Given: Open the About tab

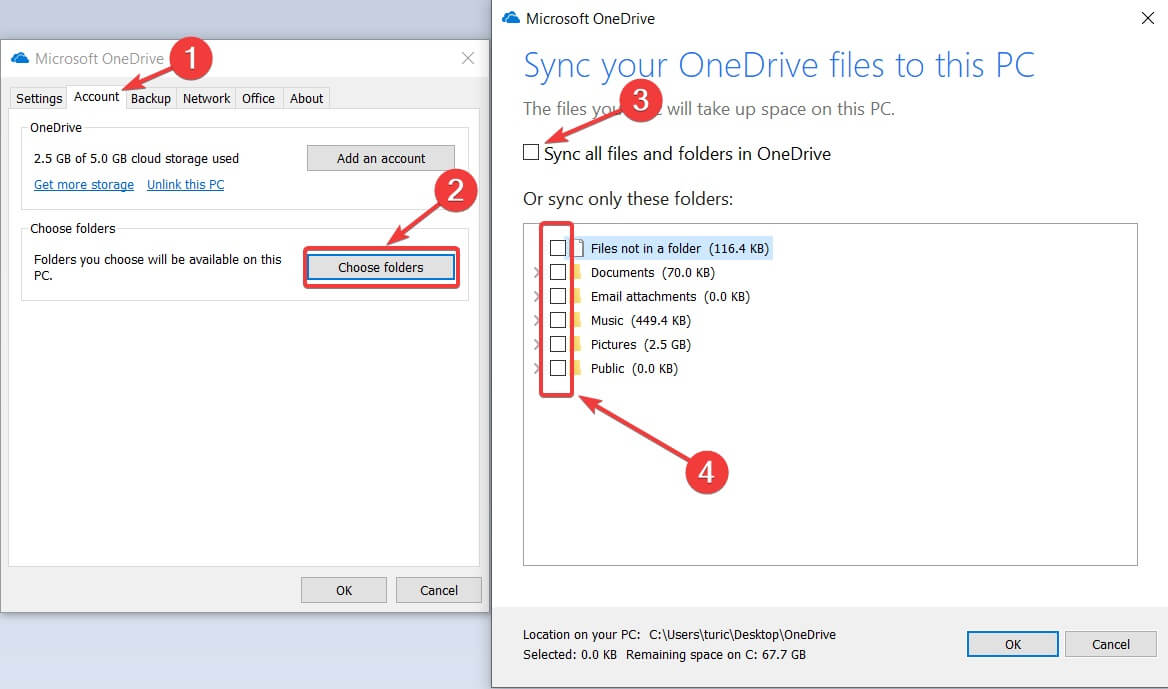Looking at the screenshot, I should [x=306, y=98].
